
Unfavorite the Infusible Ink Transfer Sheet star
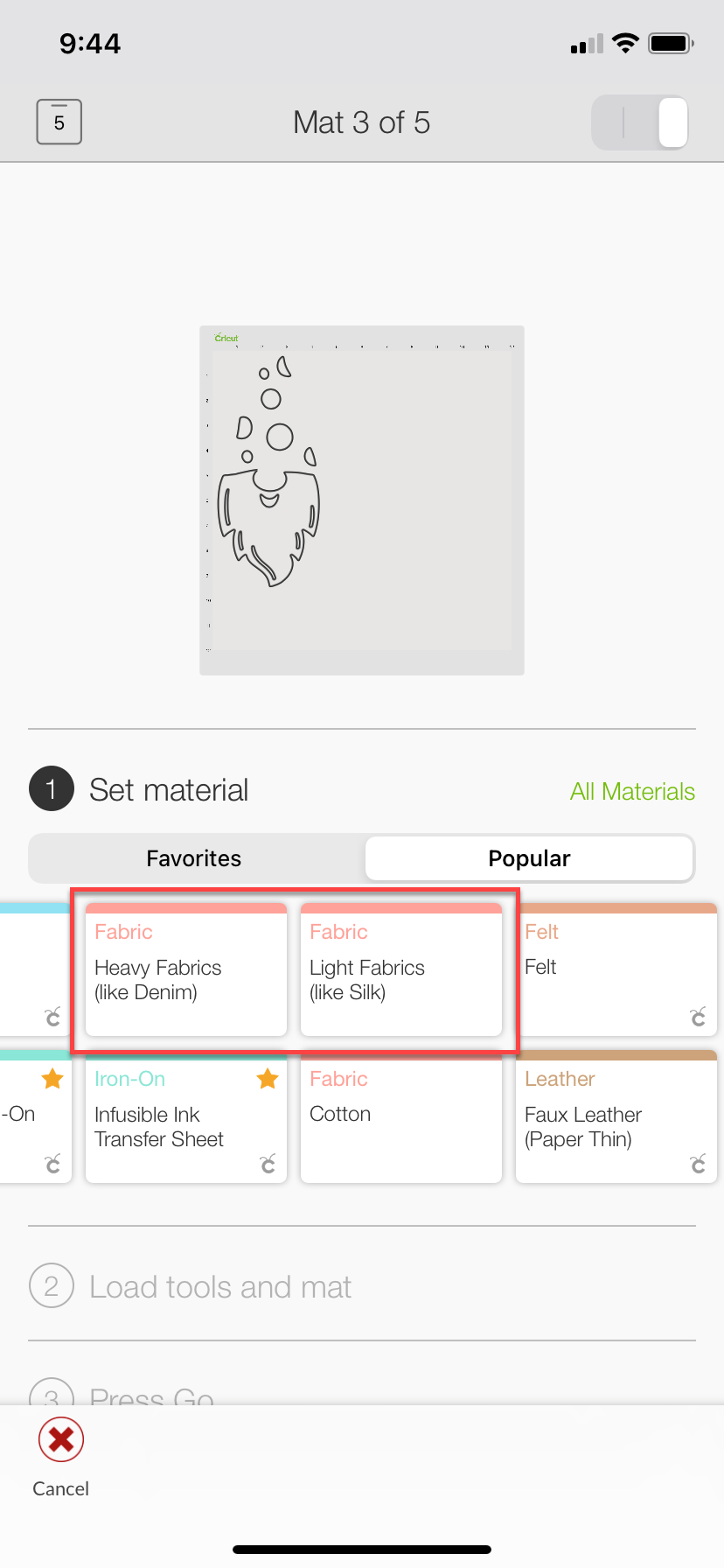[x=268, y=1079]
